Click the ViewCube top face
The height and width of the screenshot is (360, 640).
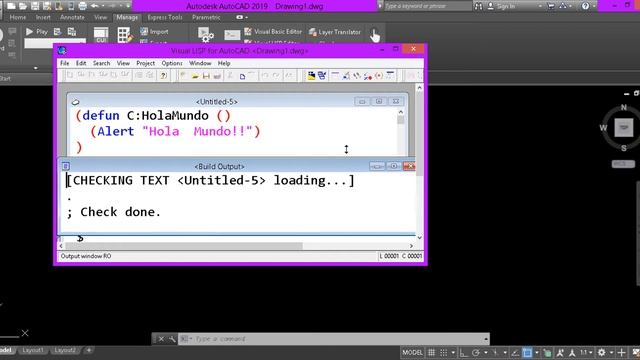[624, 127]
